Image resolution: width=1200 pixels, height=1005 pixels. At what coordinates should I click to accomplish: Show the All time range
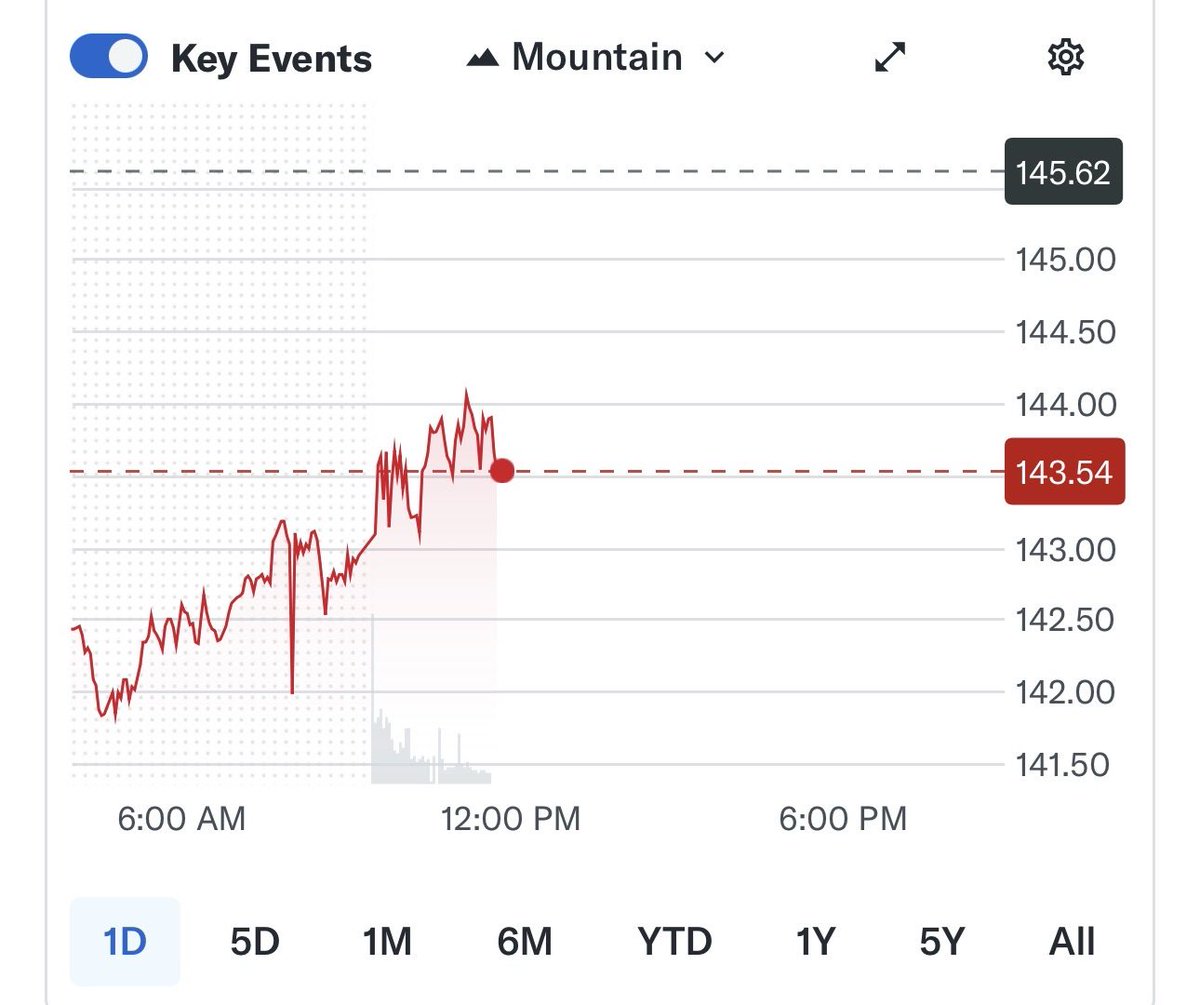[1072, 941]
